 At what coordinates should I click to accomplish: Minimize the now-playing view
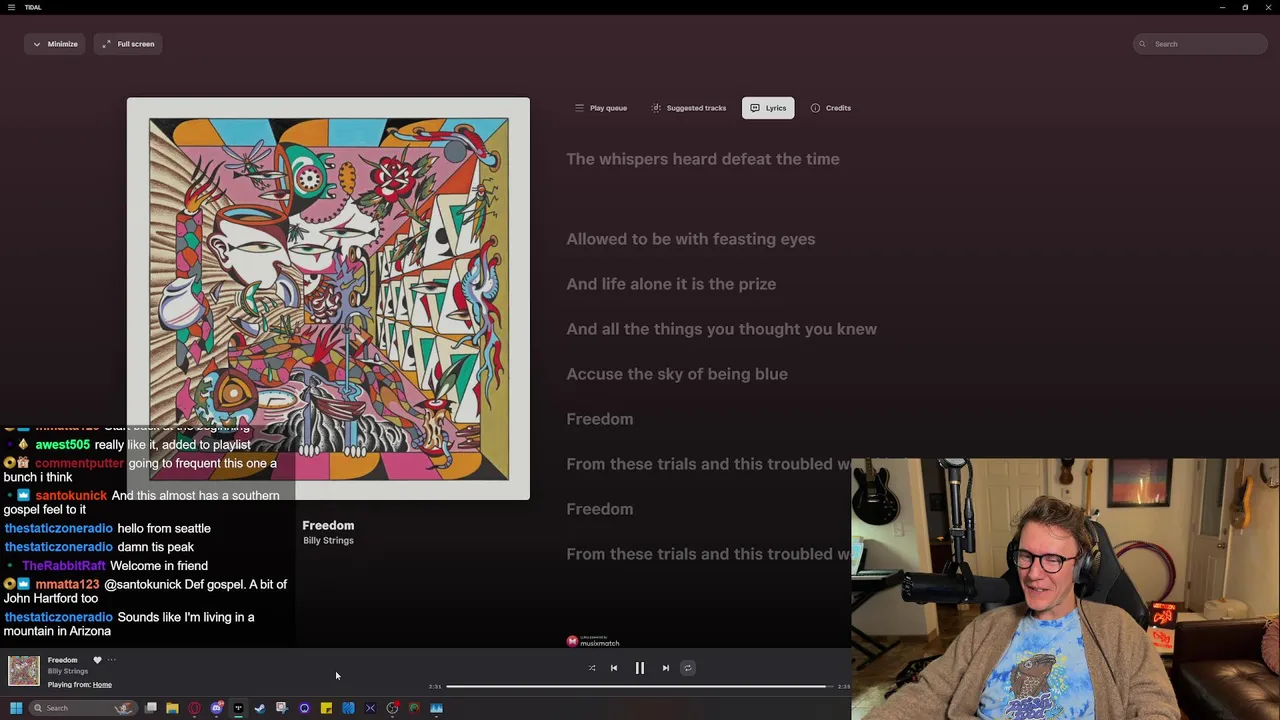coord(55,44)
